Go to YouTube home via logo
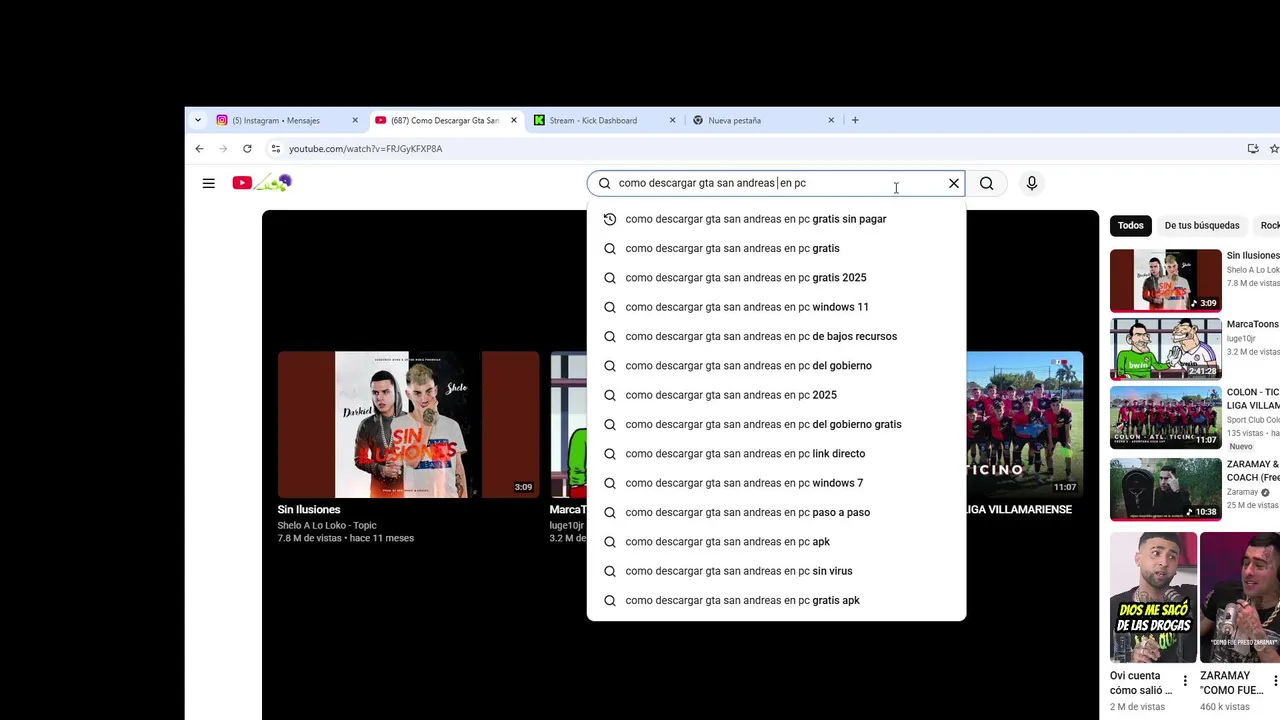Image resolution: width=1280 pixels, height=720 pixels. point(262,183)
